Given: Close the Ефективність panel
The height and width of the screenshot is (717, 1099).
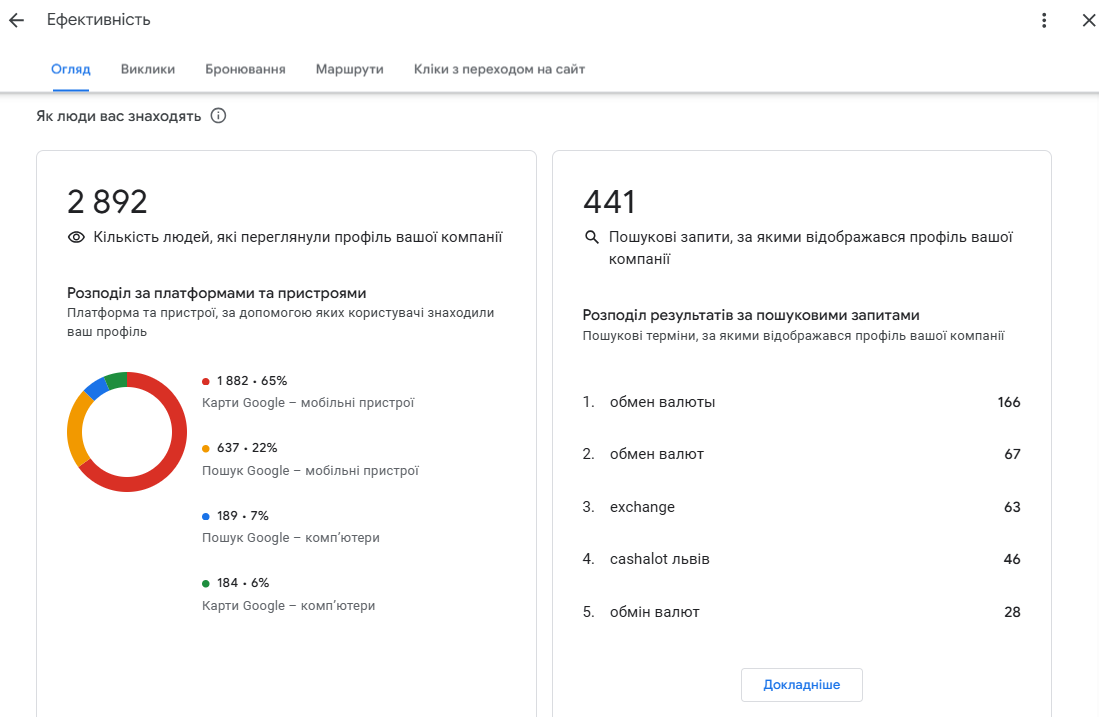Looking at the screenshot, I should [1088, 20].
